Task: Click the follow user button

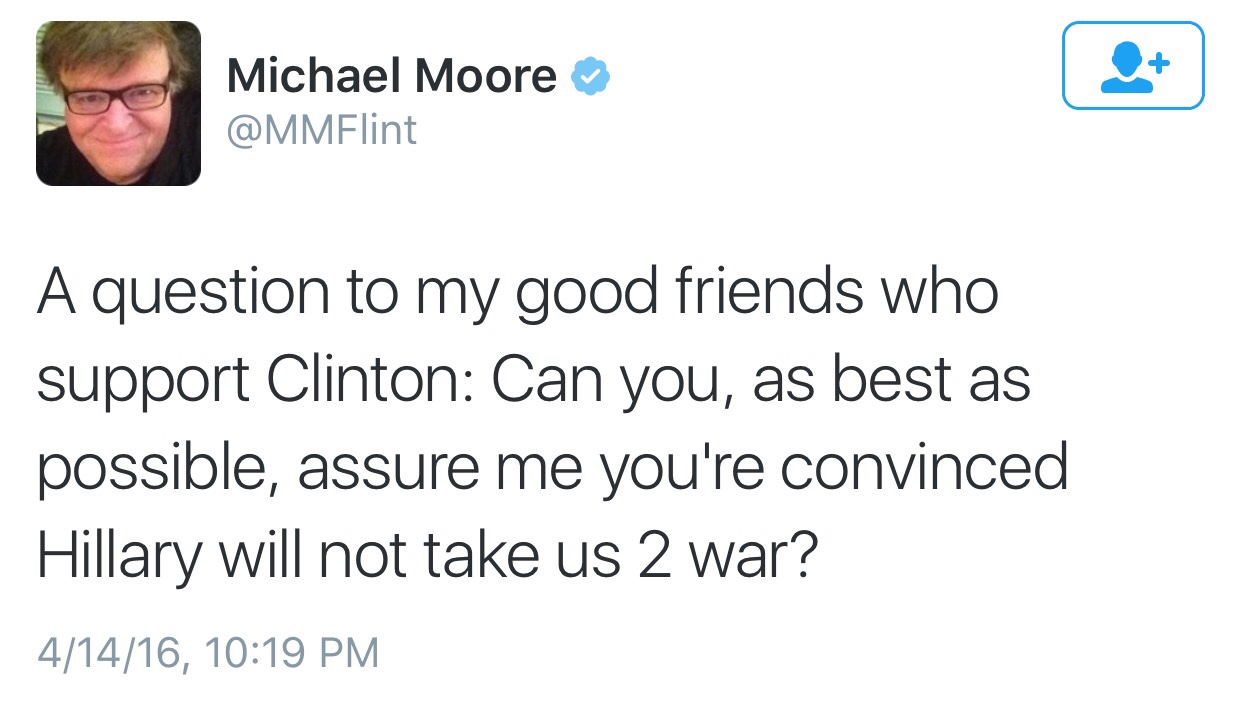Action: [1132, 65]
